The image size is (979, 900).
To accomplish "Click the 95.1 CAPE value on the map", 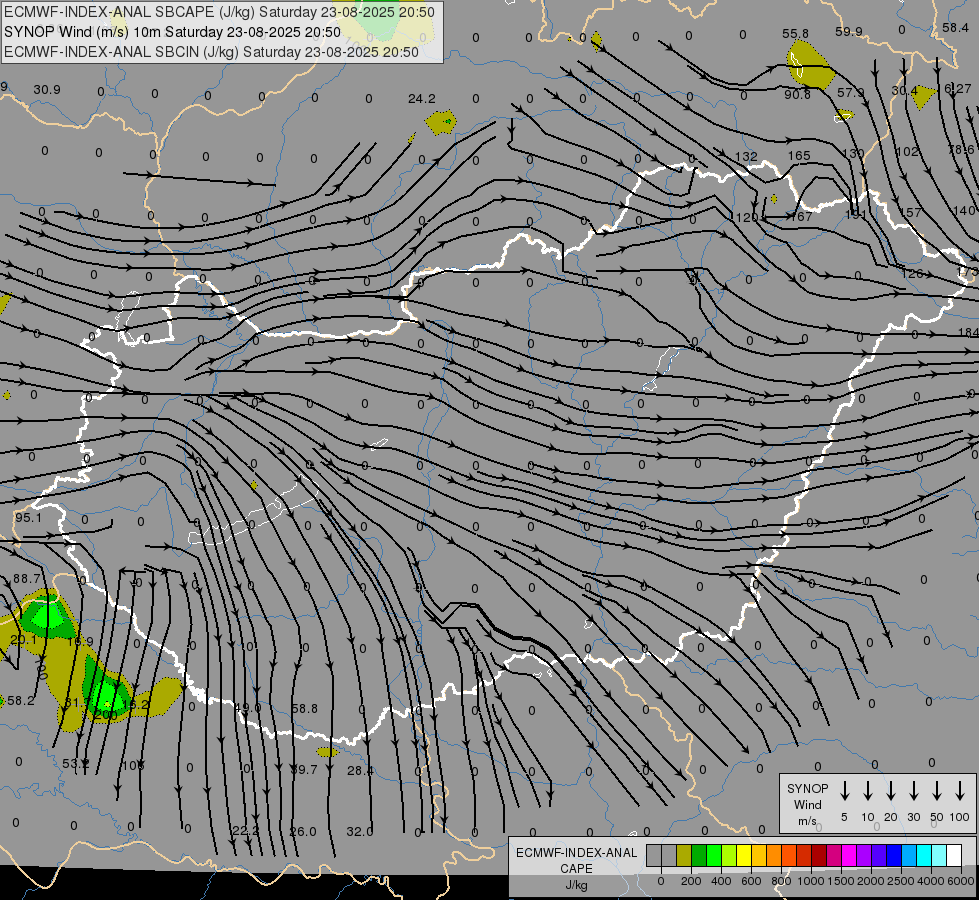I will pyautogui.click(x=28, y=518).
